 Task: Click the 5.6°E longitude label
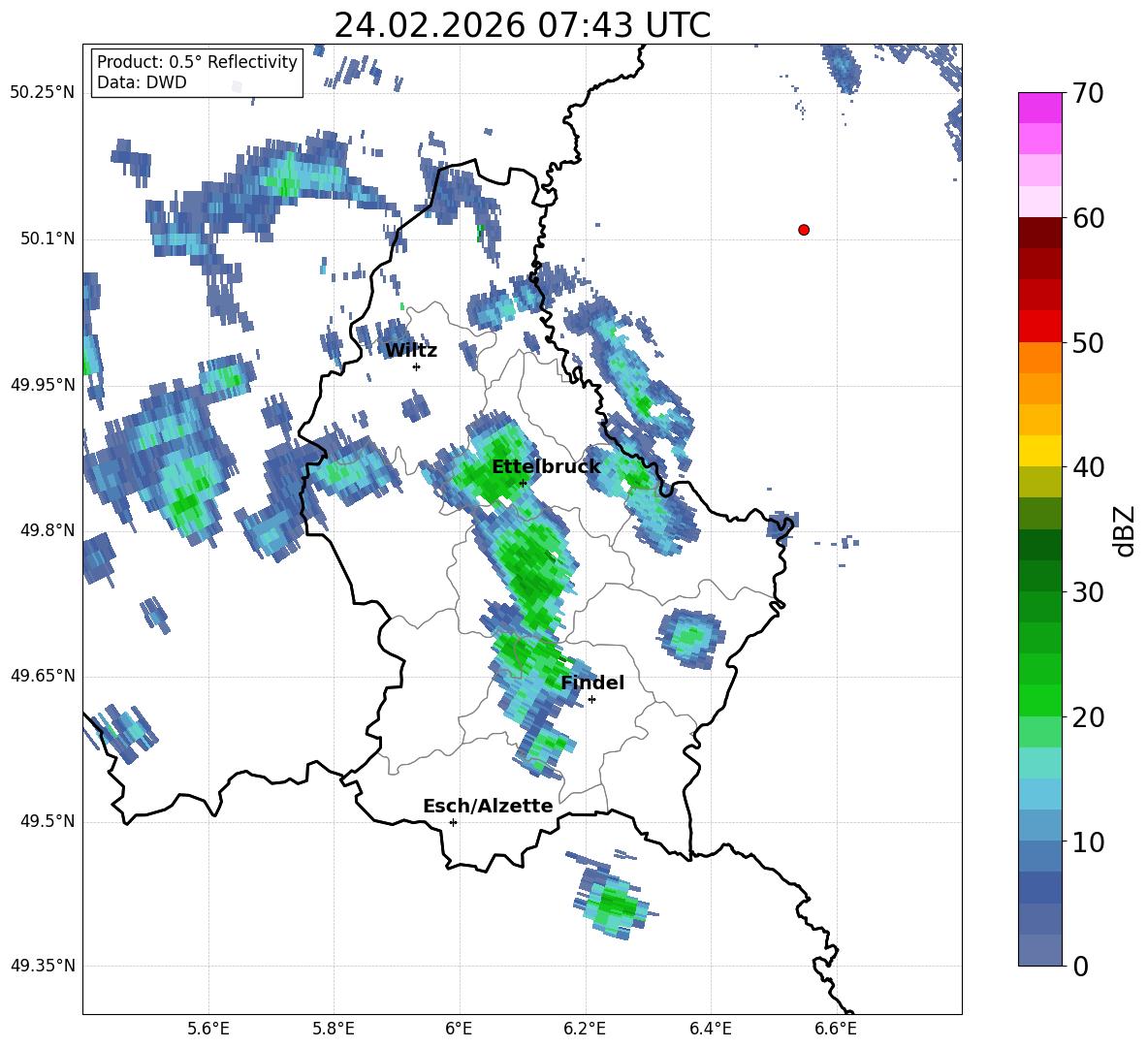point(207,1029)
